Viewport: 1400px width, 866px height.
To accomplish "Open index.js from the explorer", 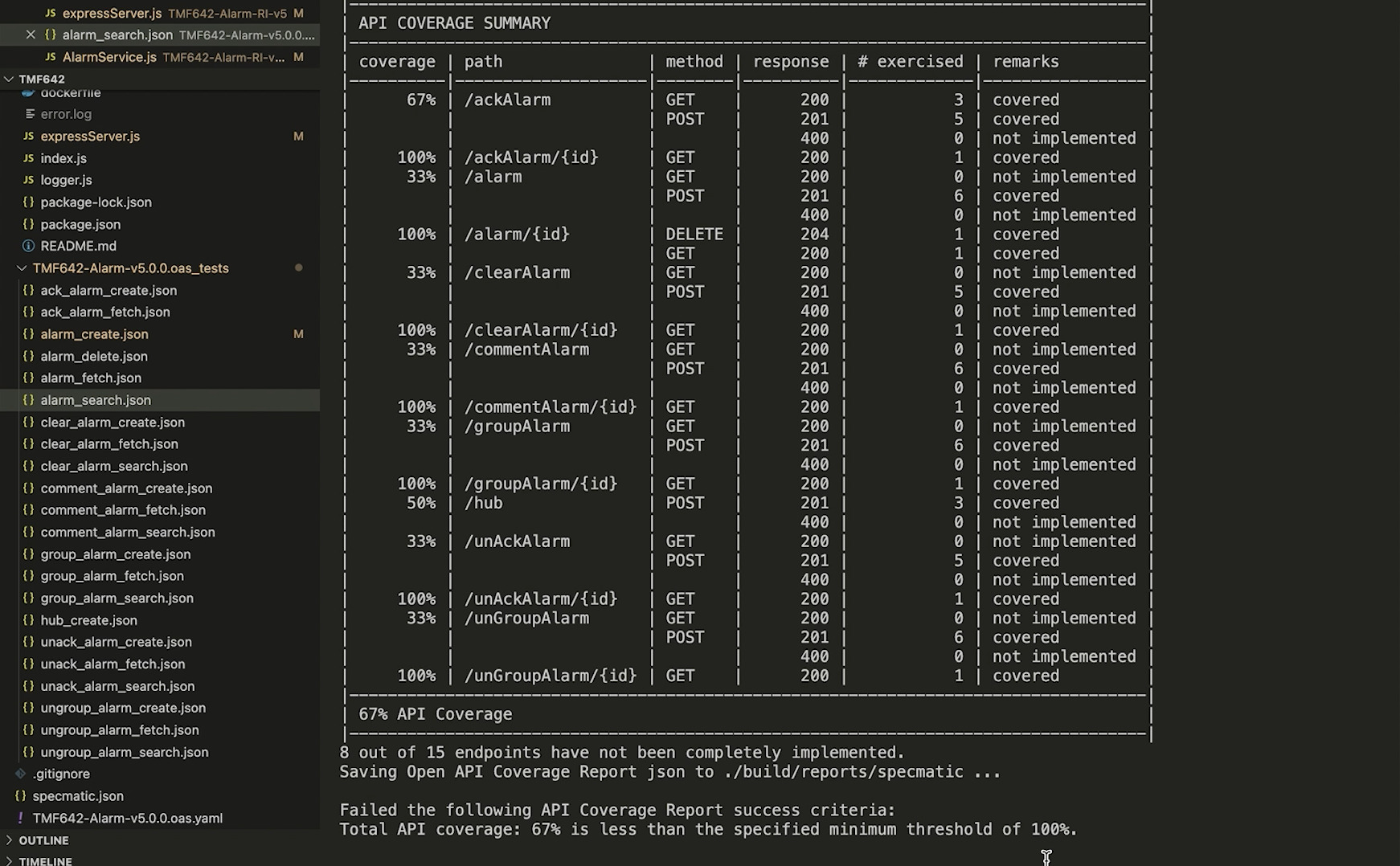I will (63, 158).
